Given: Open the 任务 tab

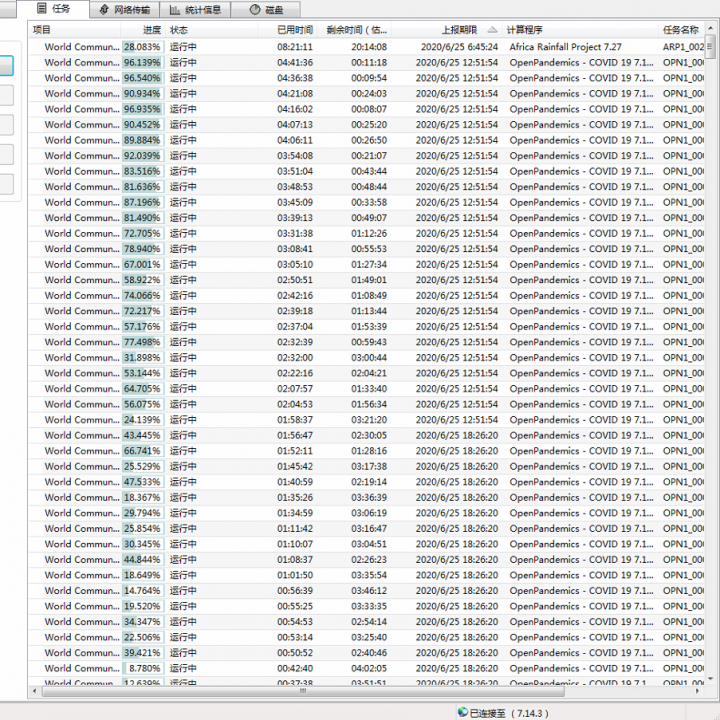Looking at the screenshot, I should click(x=53, y=9).
